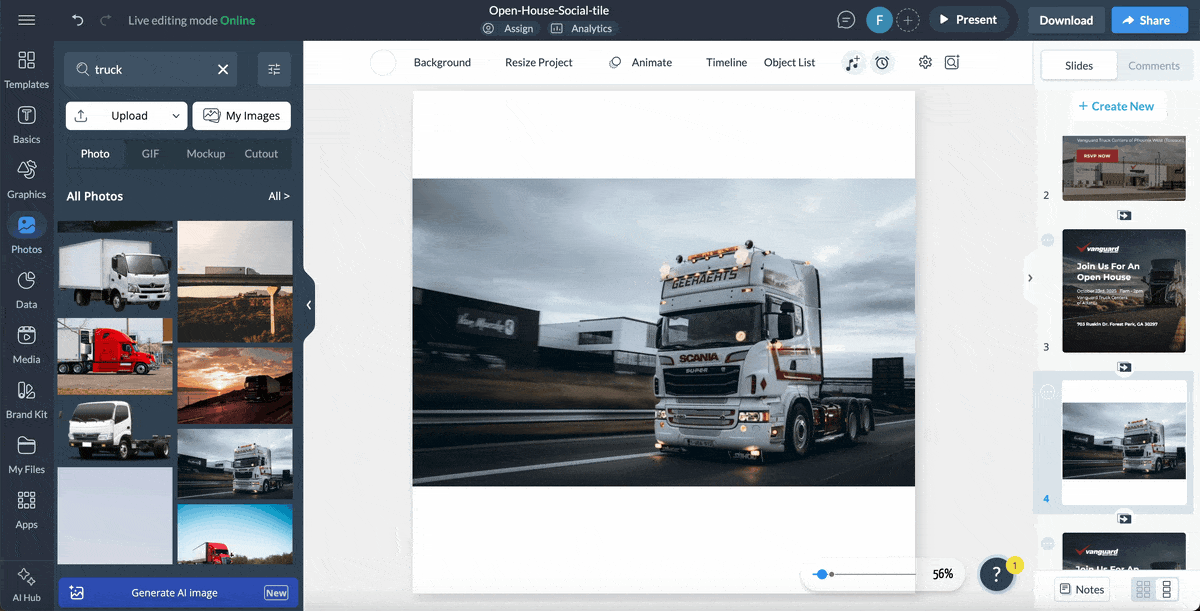Click transition icon below slide 3

coord(1124,368)
